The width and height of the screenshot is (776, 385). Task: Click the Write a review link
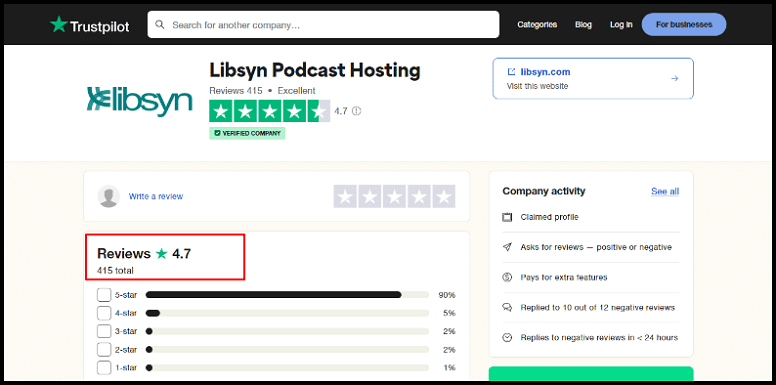[156, 196]
